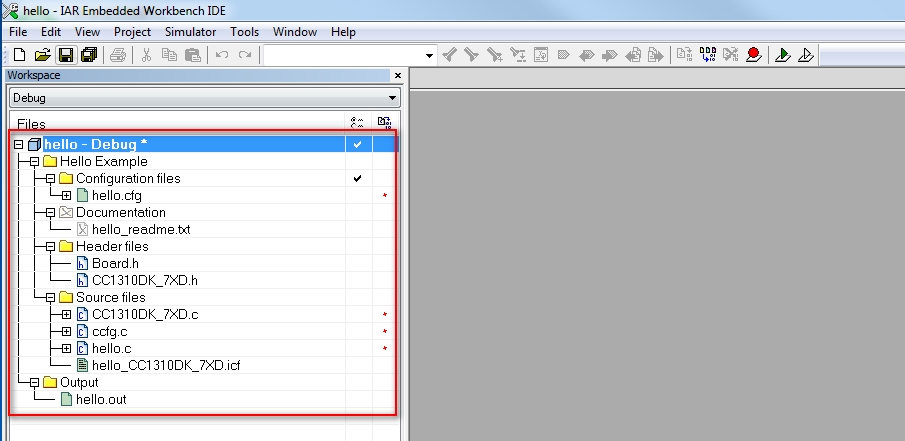The width and height of the screenshot is (905, 441).
Task: Click the Print icon
Action: coord(118,55)
